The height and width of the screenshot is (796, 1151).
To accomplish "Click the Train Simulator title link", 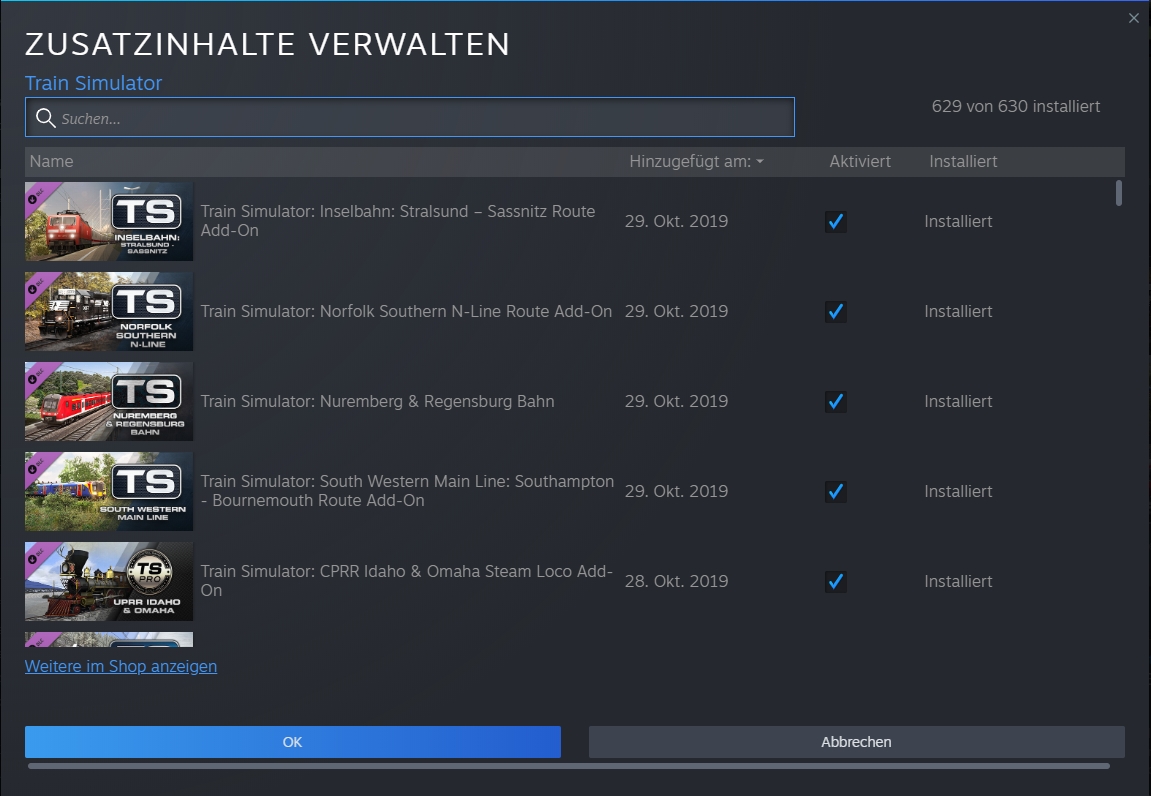I will coord(93,83).
